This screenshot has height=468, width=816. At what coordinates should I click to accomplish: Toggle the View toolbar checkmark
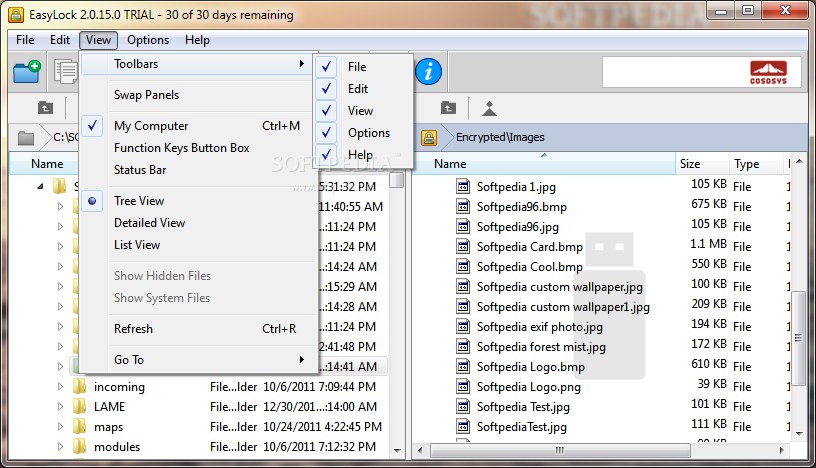(326, 110)
